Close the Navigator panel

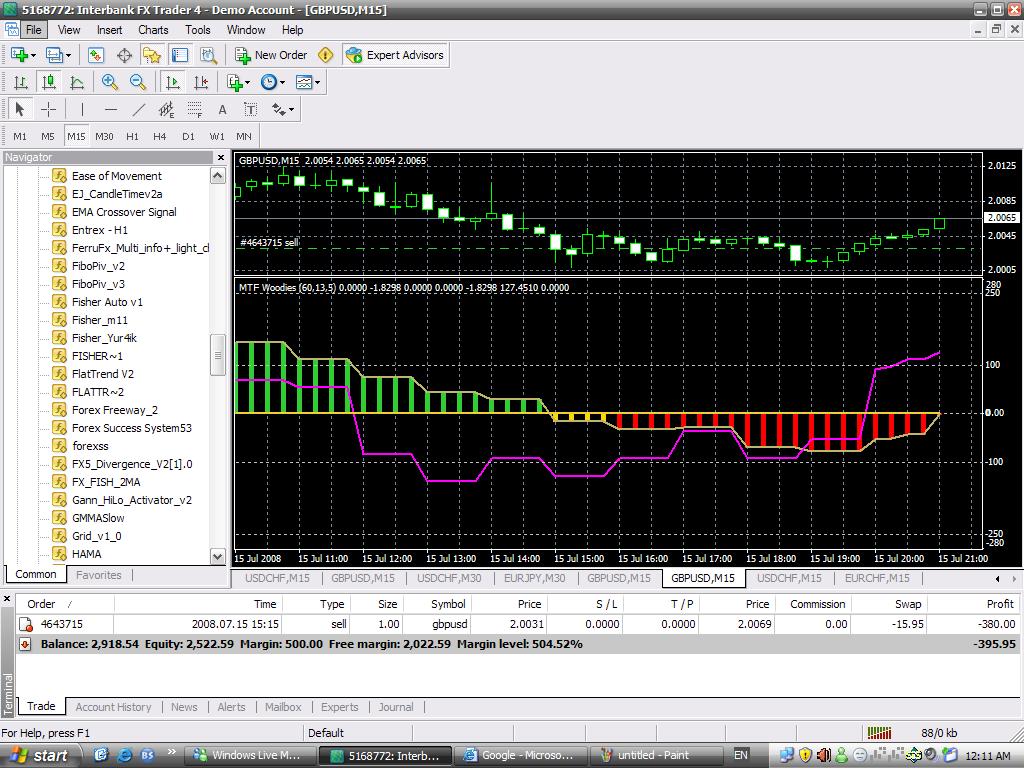point(221,157)
